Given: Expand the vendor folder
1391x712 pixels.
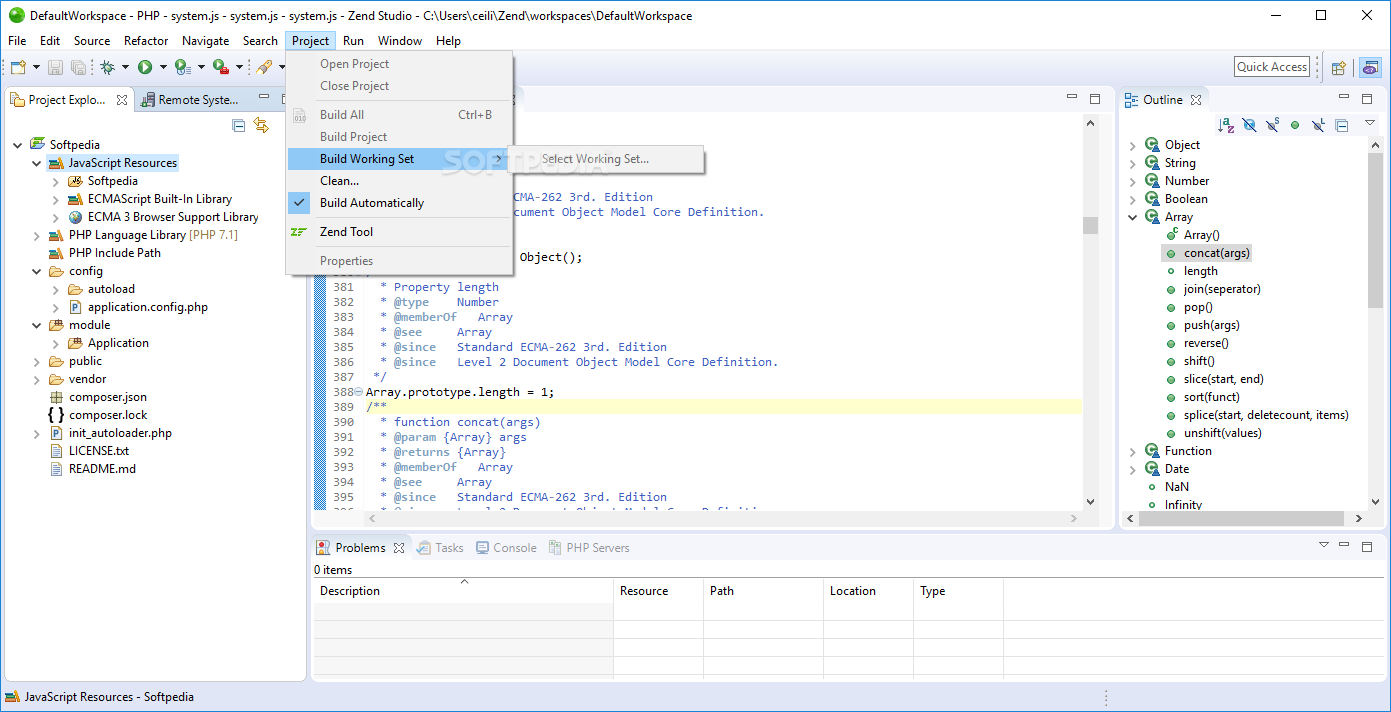Looking at the screenshot, I should click(x=37, y=379).
